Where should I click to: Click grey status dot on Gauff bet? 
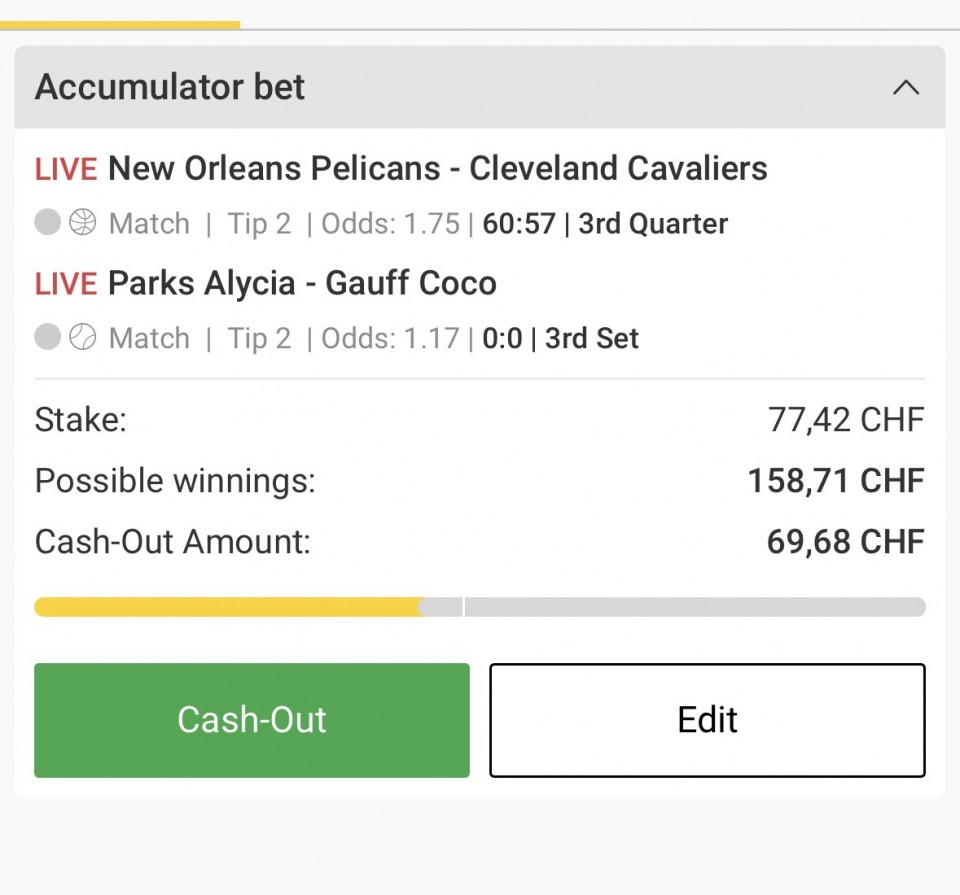48,338
